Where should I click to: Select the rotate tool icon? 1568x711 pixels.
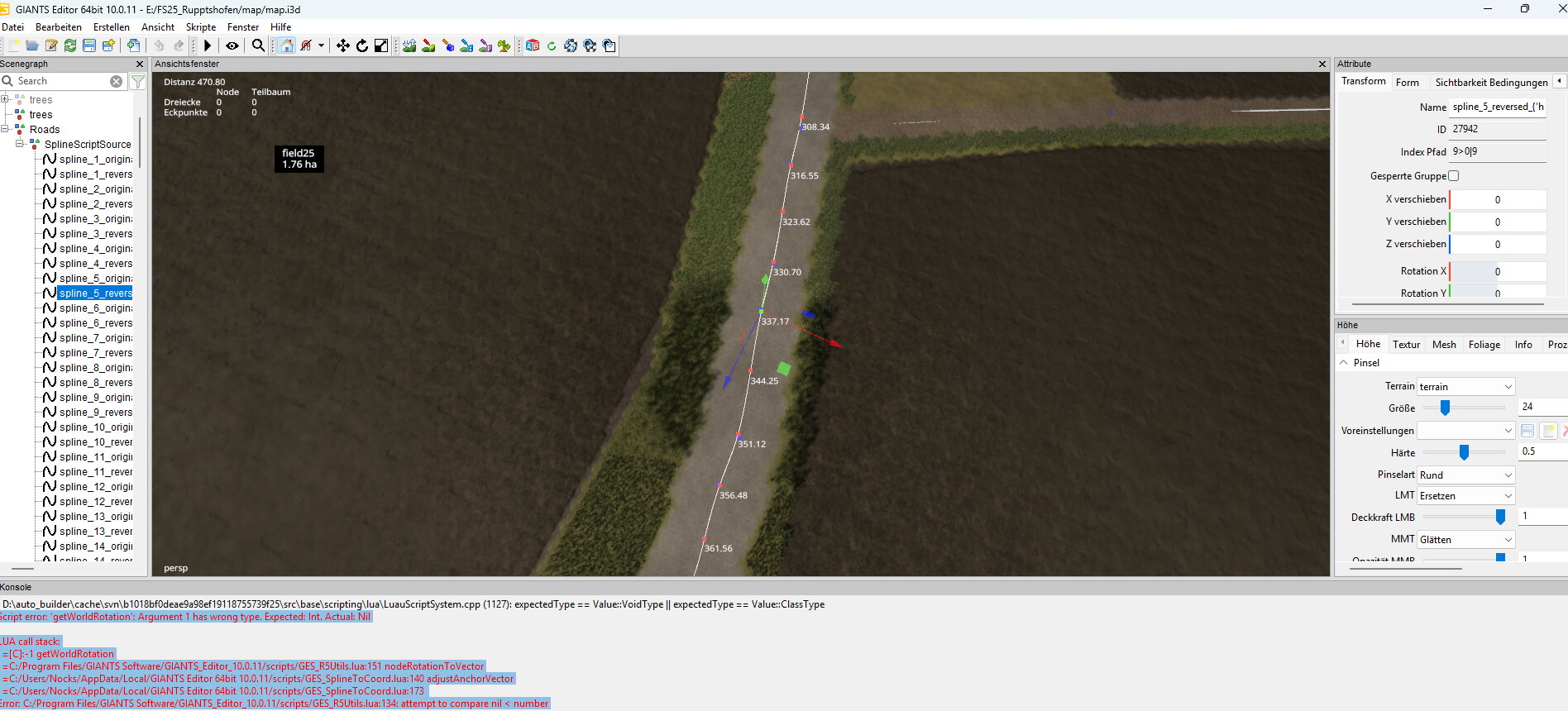coord(362,45)
